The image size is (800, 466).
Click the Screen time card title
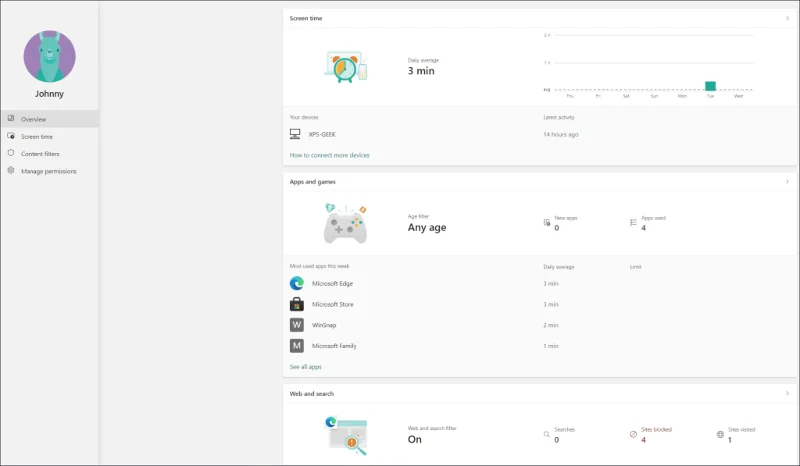306,18
